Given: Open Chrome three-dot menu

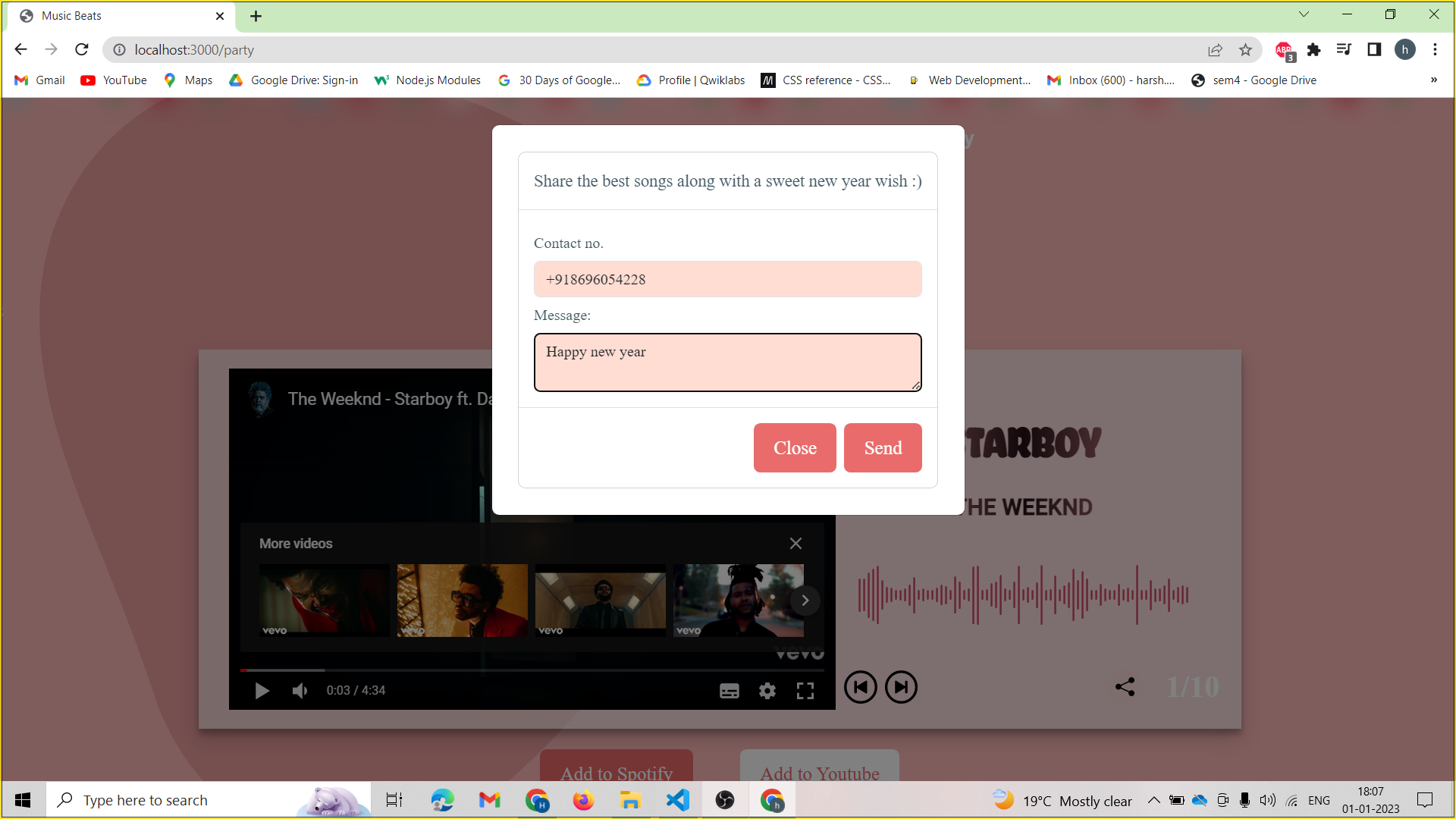Looking at the screenshot, I should pyautogui.click(x=1435, y=50).
